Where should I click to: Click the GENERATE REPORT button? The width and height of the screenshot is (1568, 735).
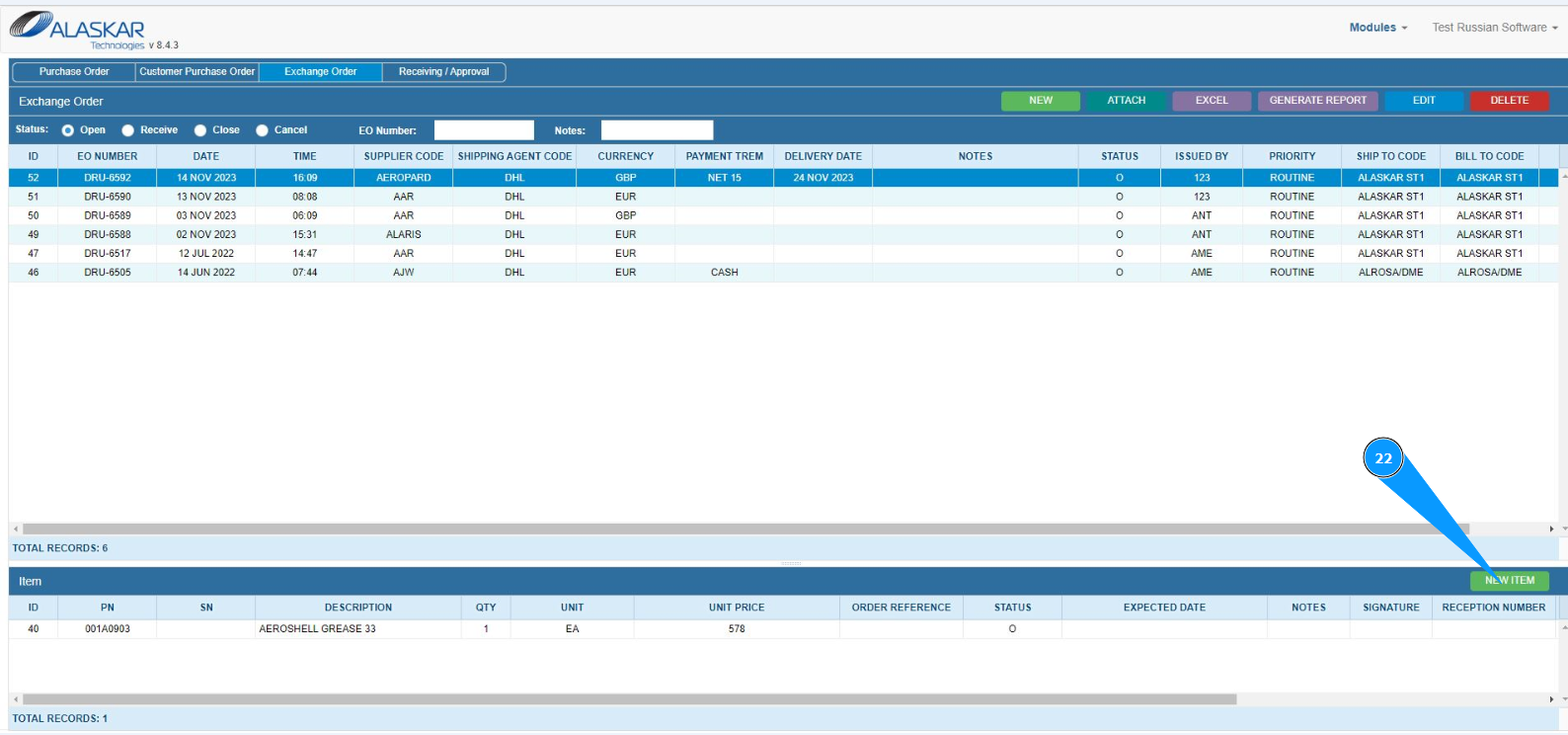1317,101
